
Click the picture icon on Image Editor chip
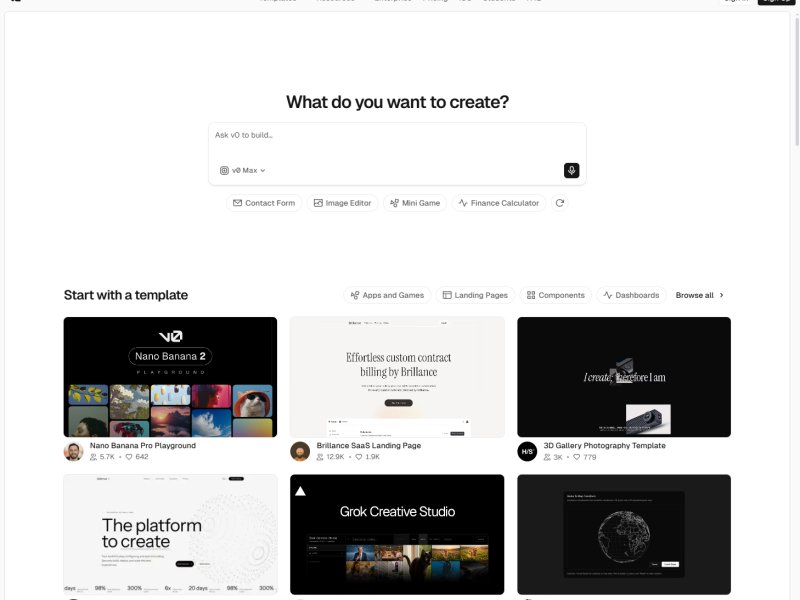tap(318, 203)
